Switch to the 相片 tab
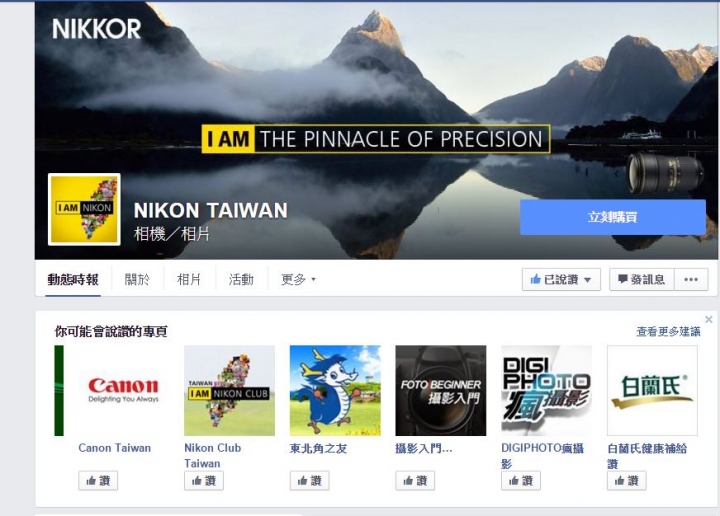The image size is (720, 516). point(189,279)
